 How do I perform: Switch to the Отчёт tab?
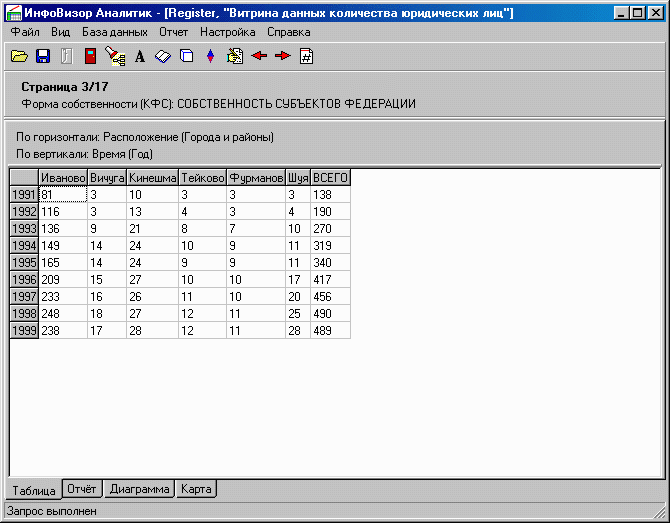click(82, 489)
